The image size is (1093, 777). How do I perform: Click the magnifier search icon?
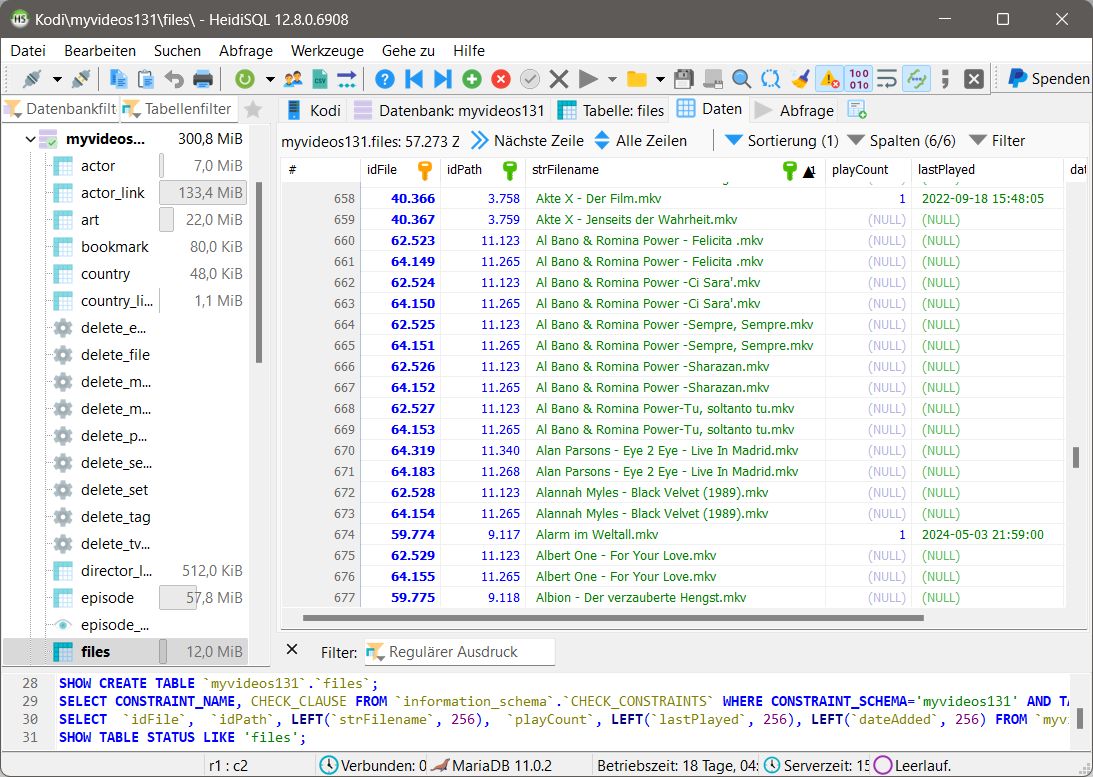(741, 79)
